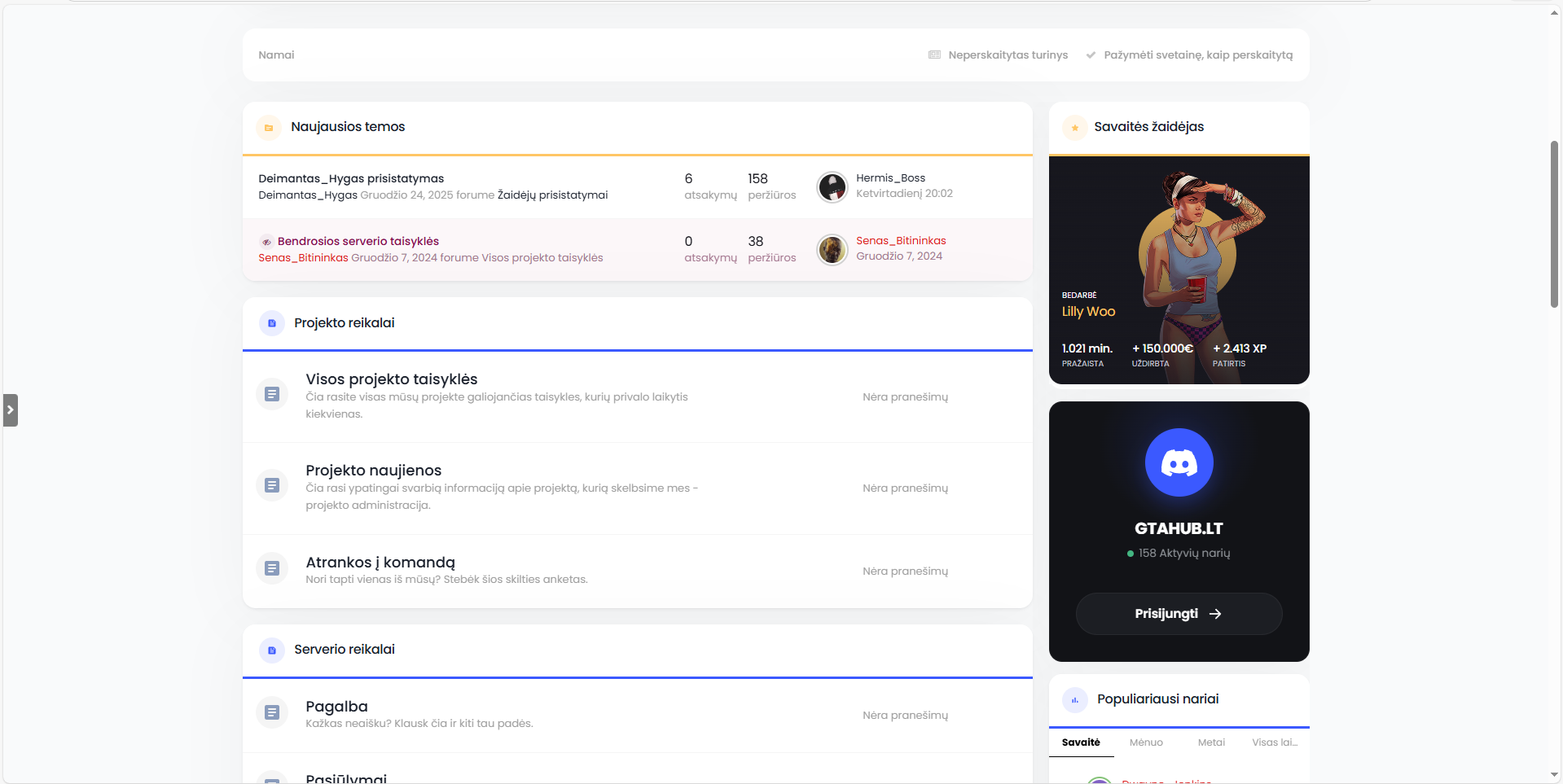Open the Namai breadcrumb link
Image resolution: width=1563 pixels, height=784 pixels.
point(276,55)
